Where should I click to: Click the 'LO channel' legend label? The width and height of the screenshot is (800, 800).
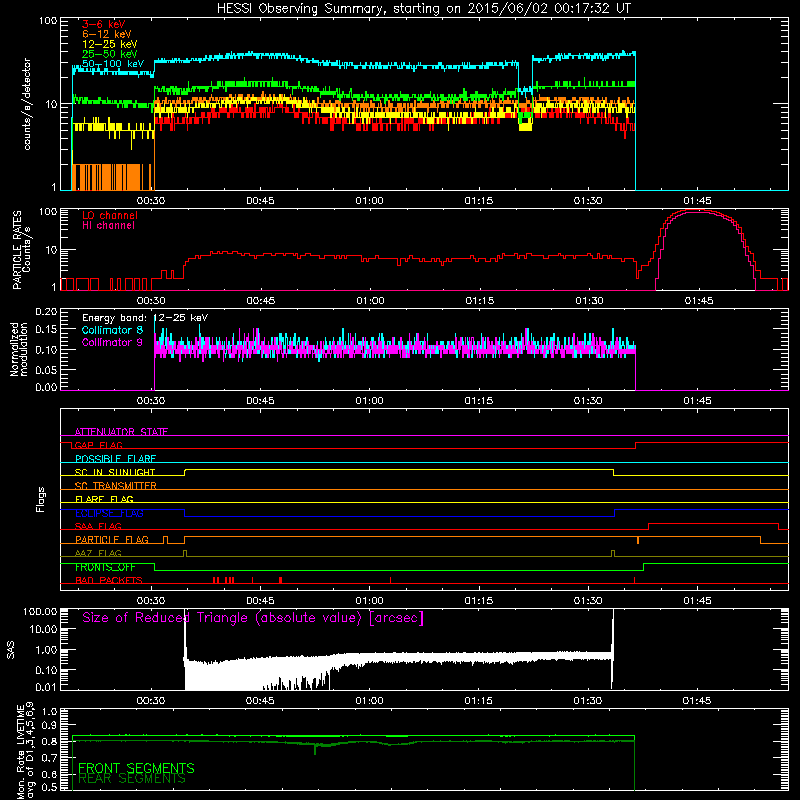pyautogui.click(x=110, y=215)
